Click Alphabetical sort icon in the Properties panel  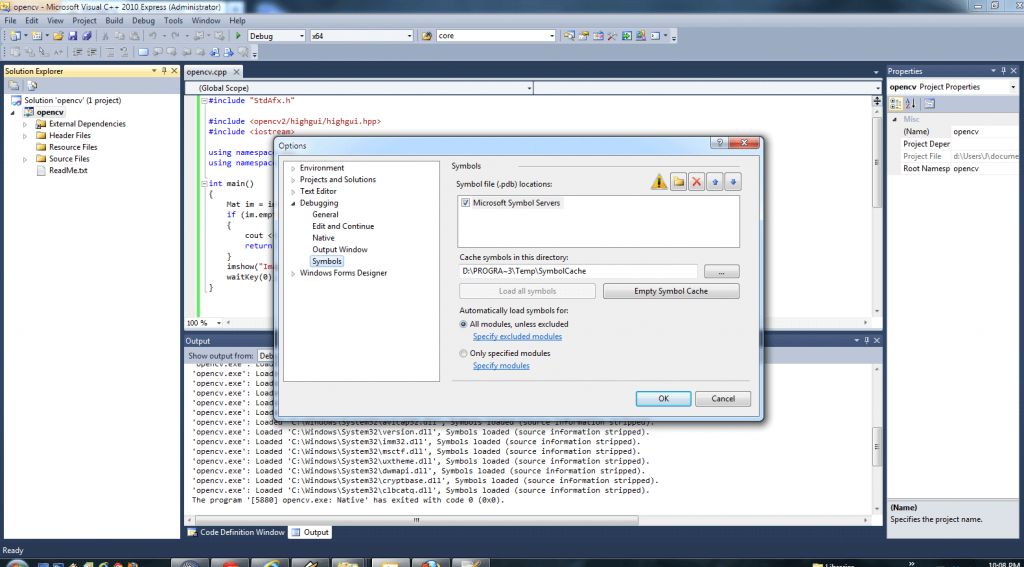911,104
